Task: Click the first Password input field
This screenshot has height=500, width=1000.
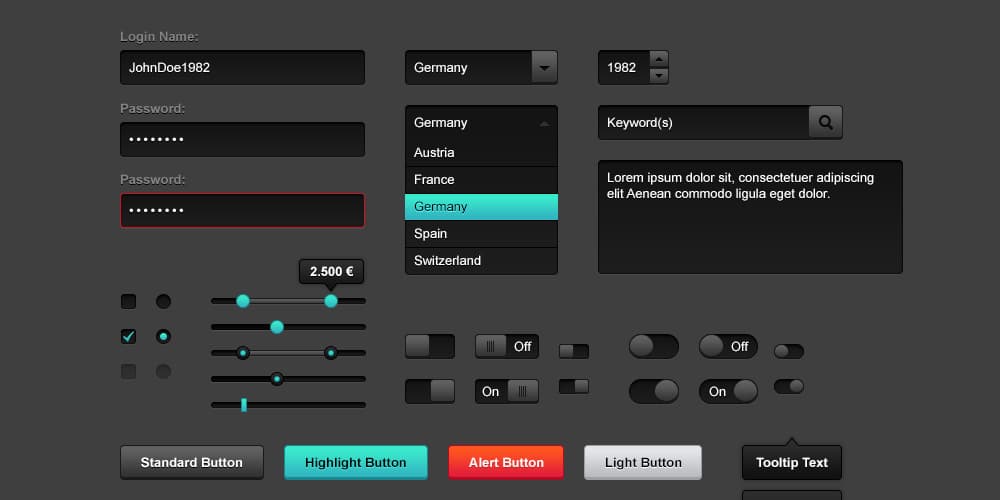Action: coord(242,139)
